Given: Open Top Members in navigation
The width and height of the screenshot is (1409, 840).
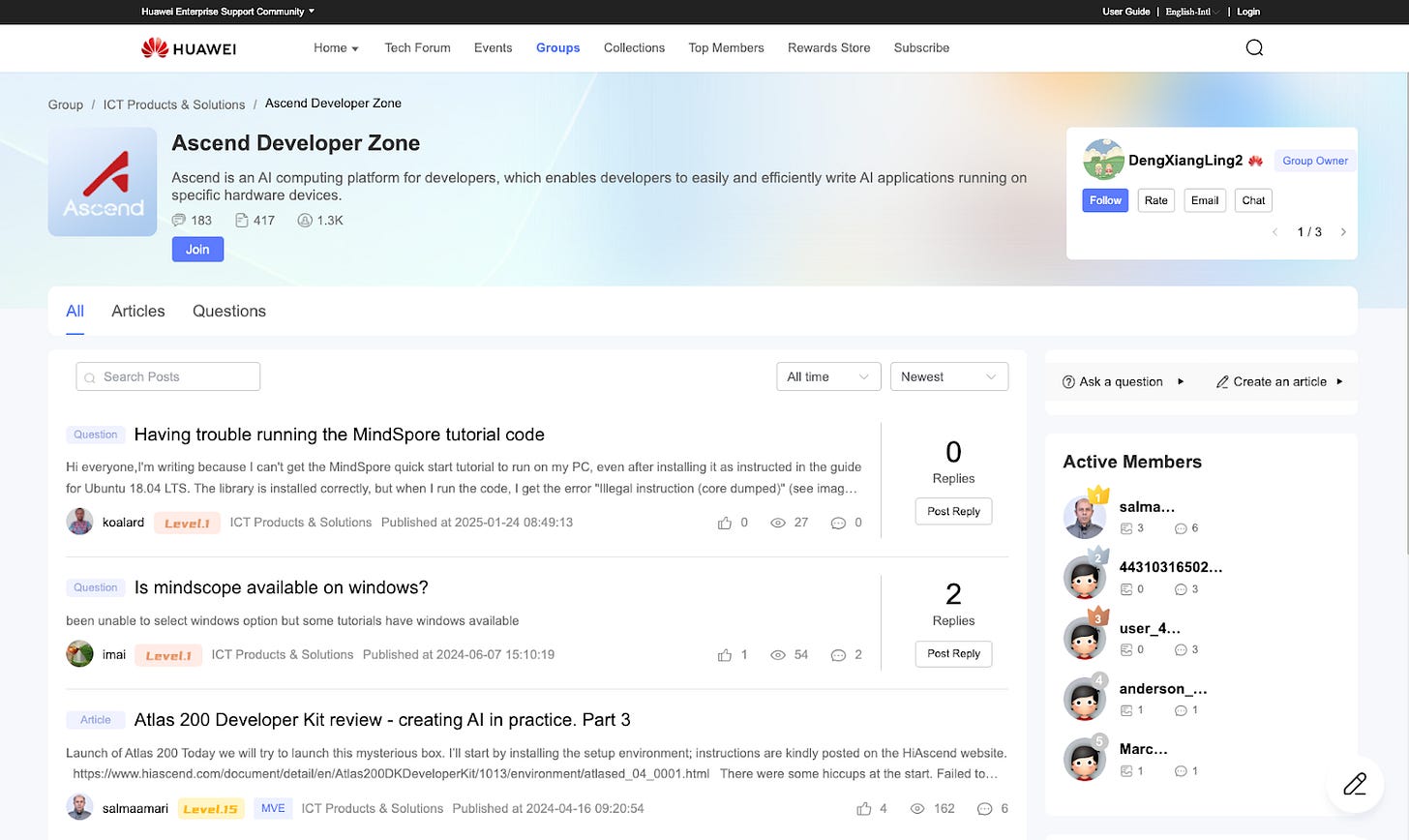Looking at the screenshot, I should point(726,47).
